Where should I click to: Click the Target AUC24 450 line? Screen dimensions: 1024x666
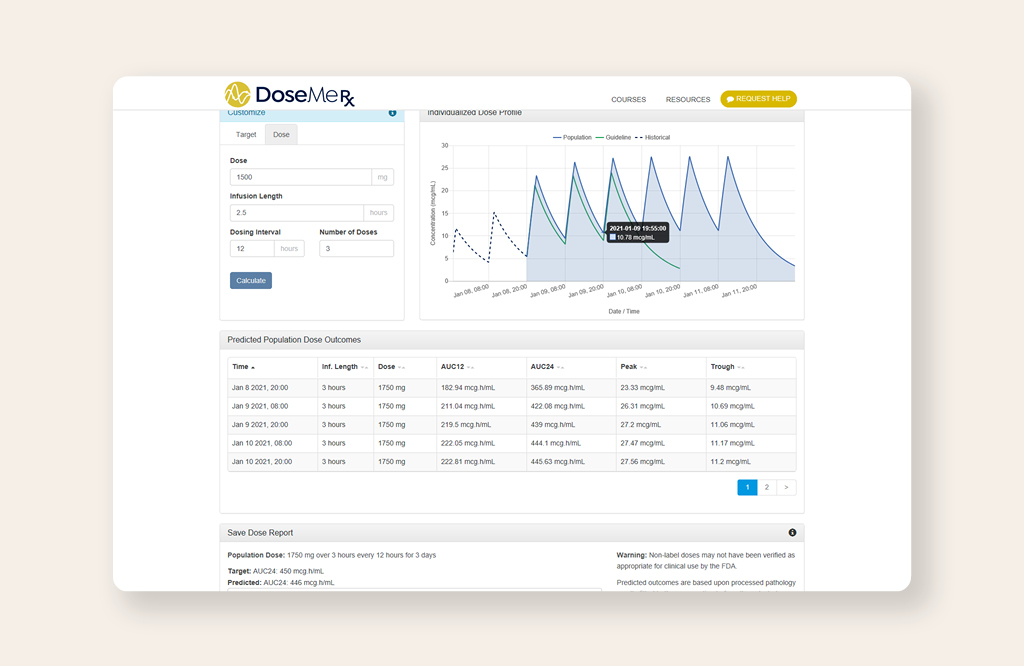pos(276,571)
